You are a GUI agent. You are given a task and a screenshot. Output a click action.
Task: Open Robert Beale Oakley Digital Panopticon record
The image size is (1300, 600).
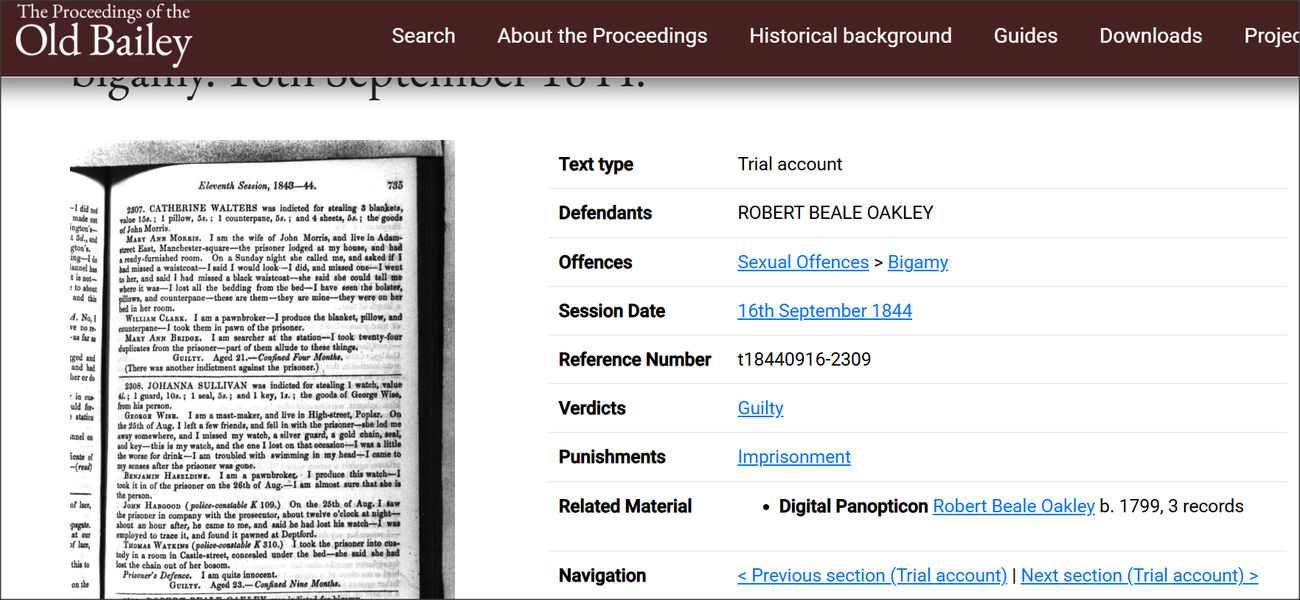click(x=1013, y=506)
